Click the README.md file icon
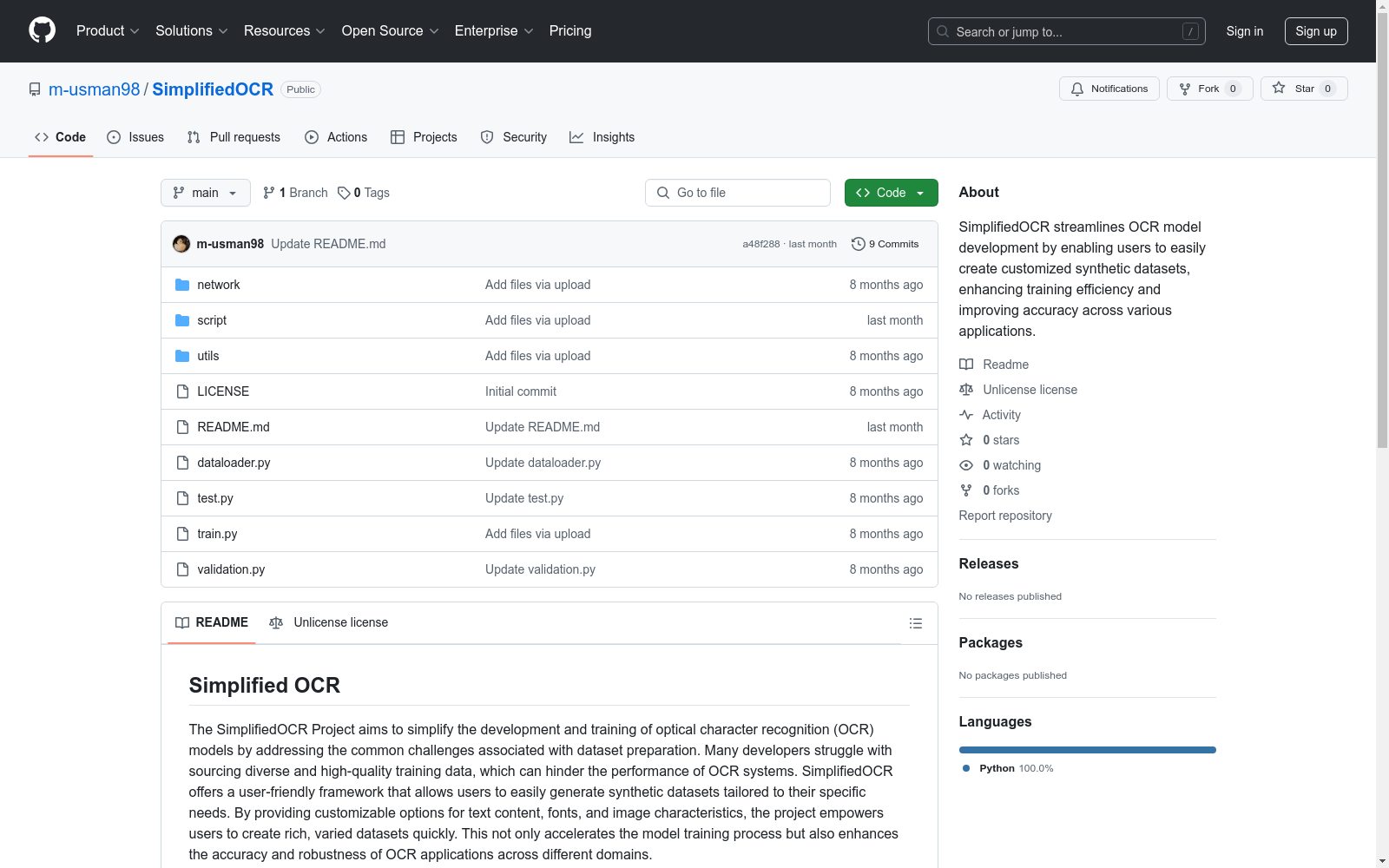This screenshot has width=1389, height=868. click(x=182, y=427)
